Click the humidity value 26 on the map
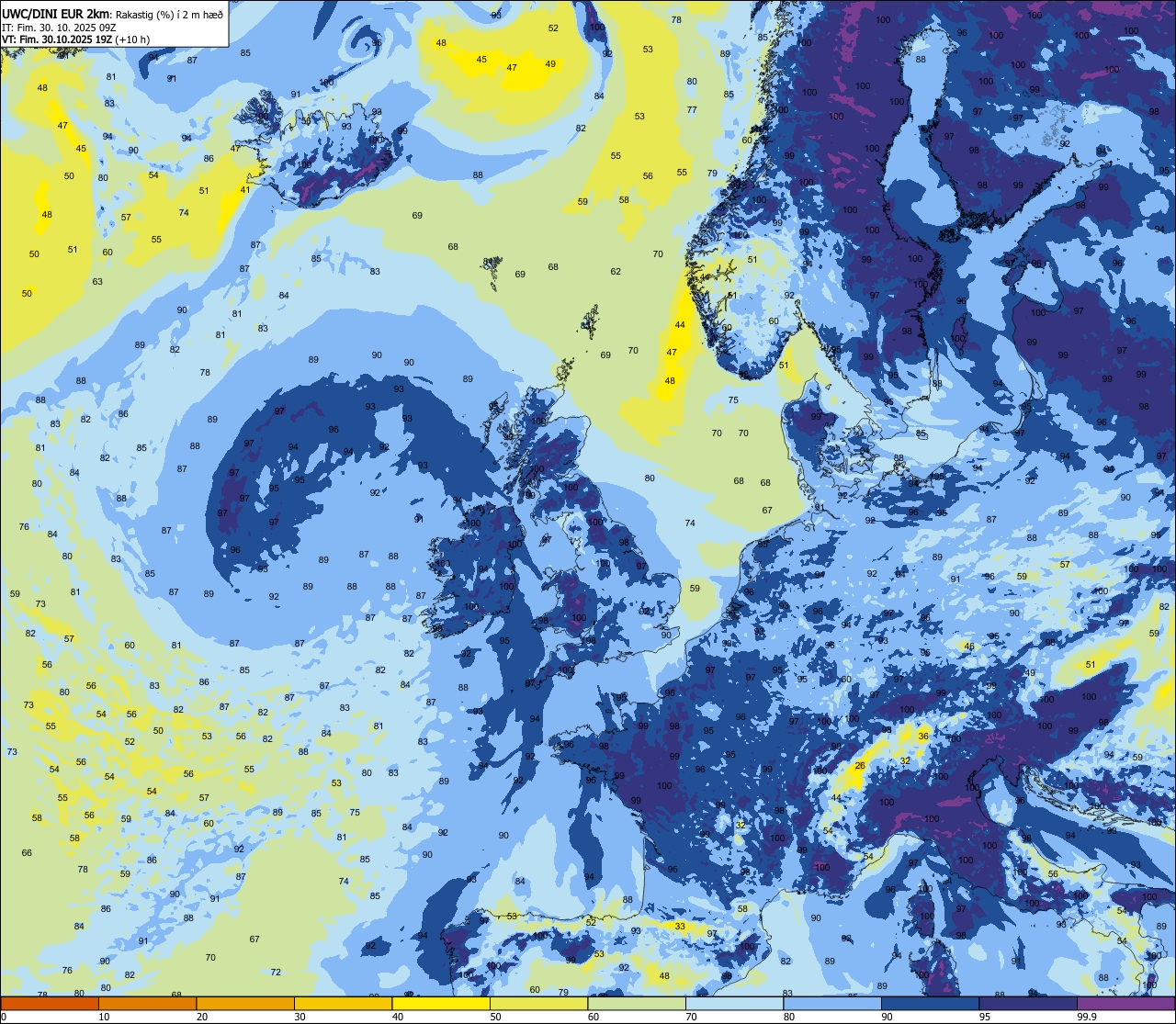 (x=860, y=765)
